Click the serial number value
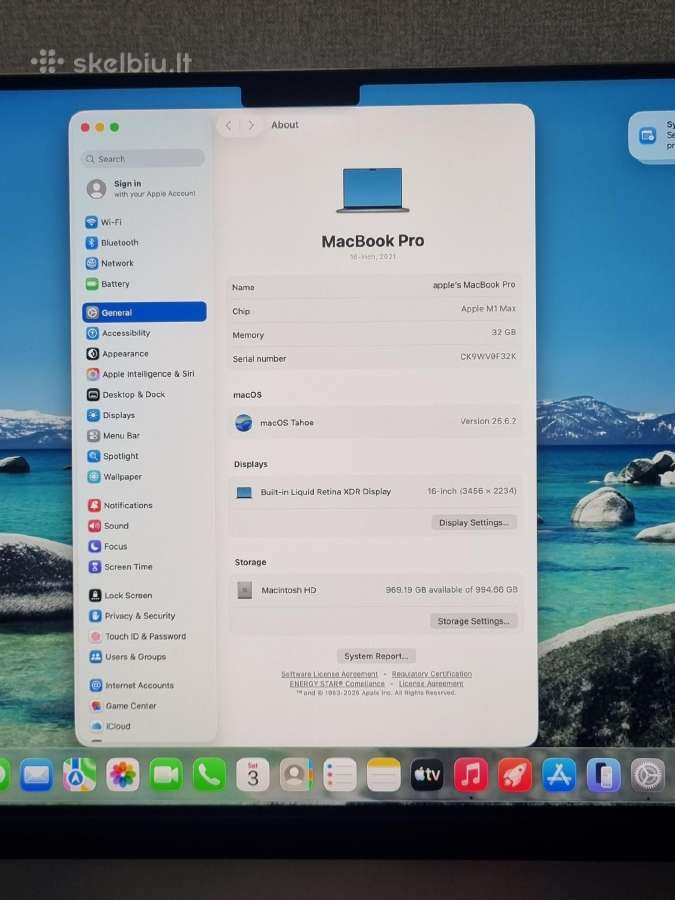675x900 pixels. click(488, 356)
